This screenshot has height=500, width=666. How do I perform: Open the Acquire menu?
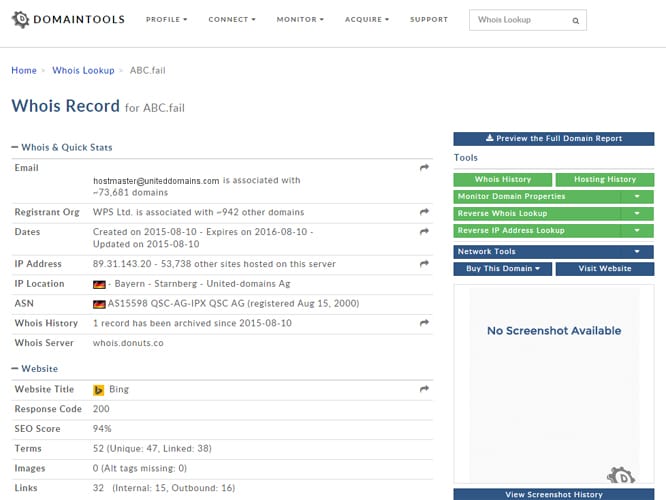click(366, 20)
